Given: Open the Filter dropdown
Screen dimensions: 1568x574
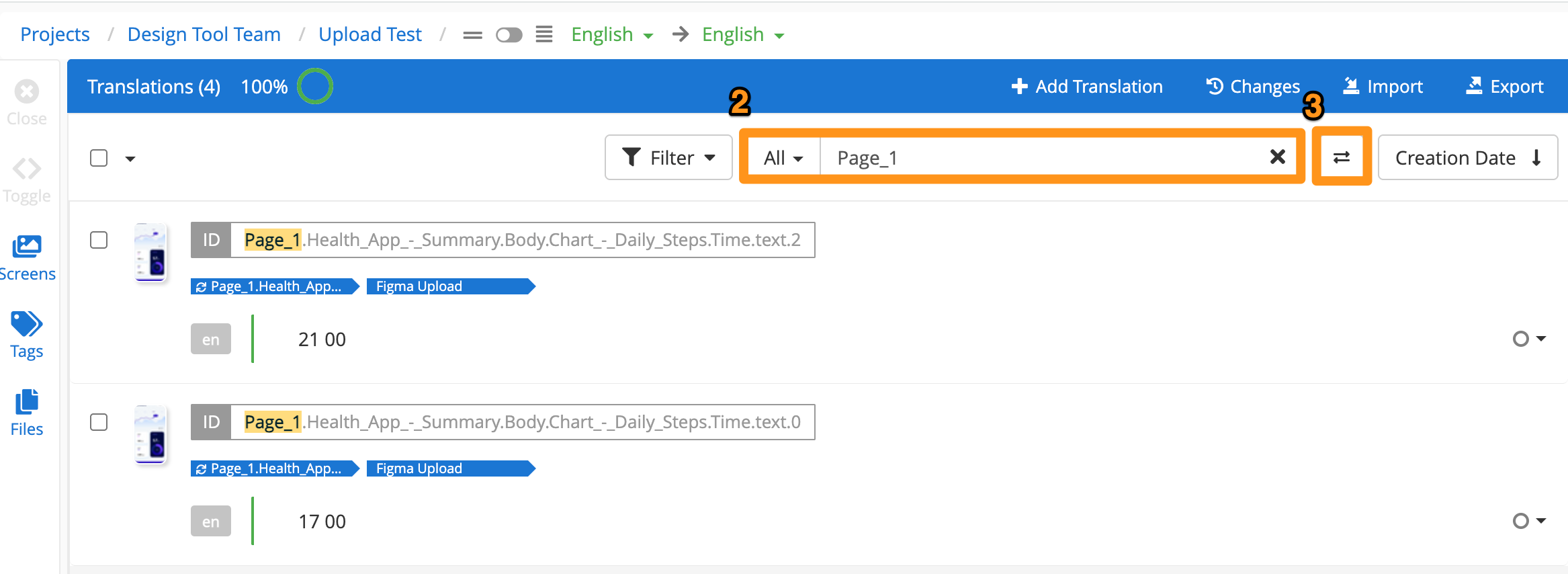Looking at the screenshot, I should [668, 158].
